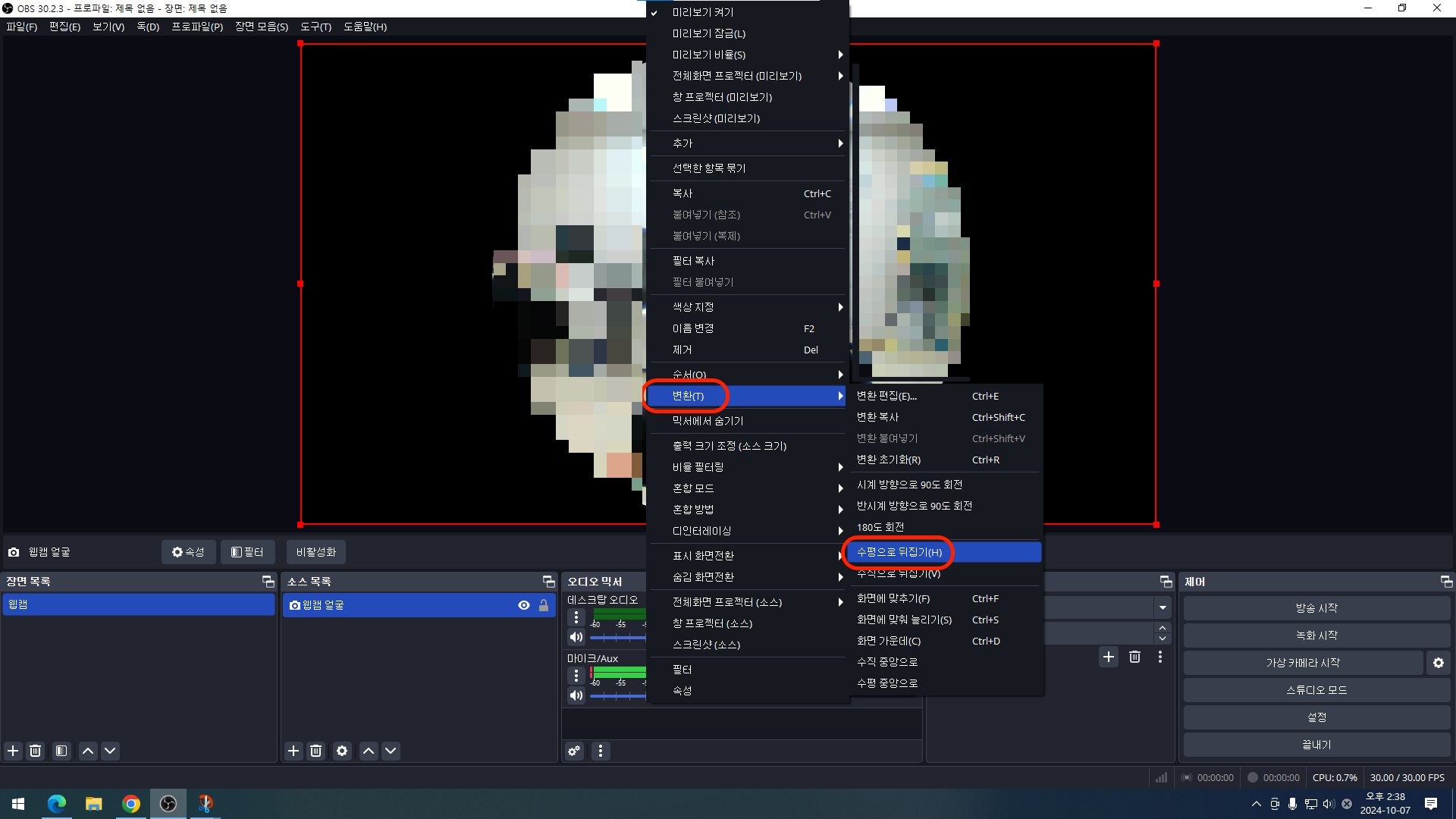Click the 방송 시작 button
This screenshot has height=819, width=1456.
point(1316,608)
